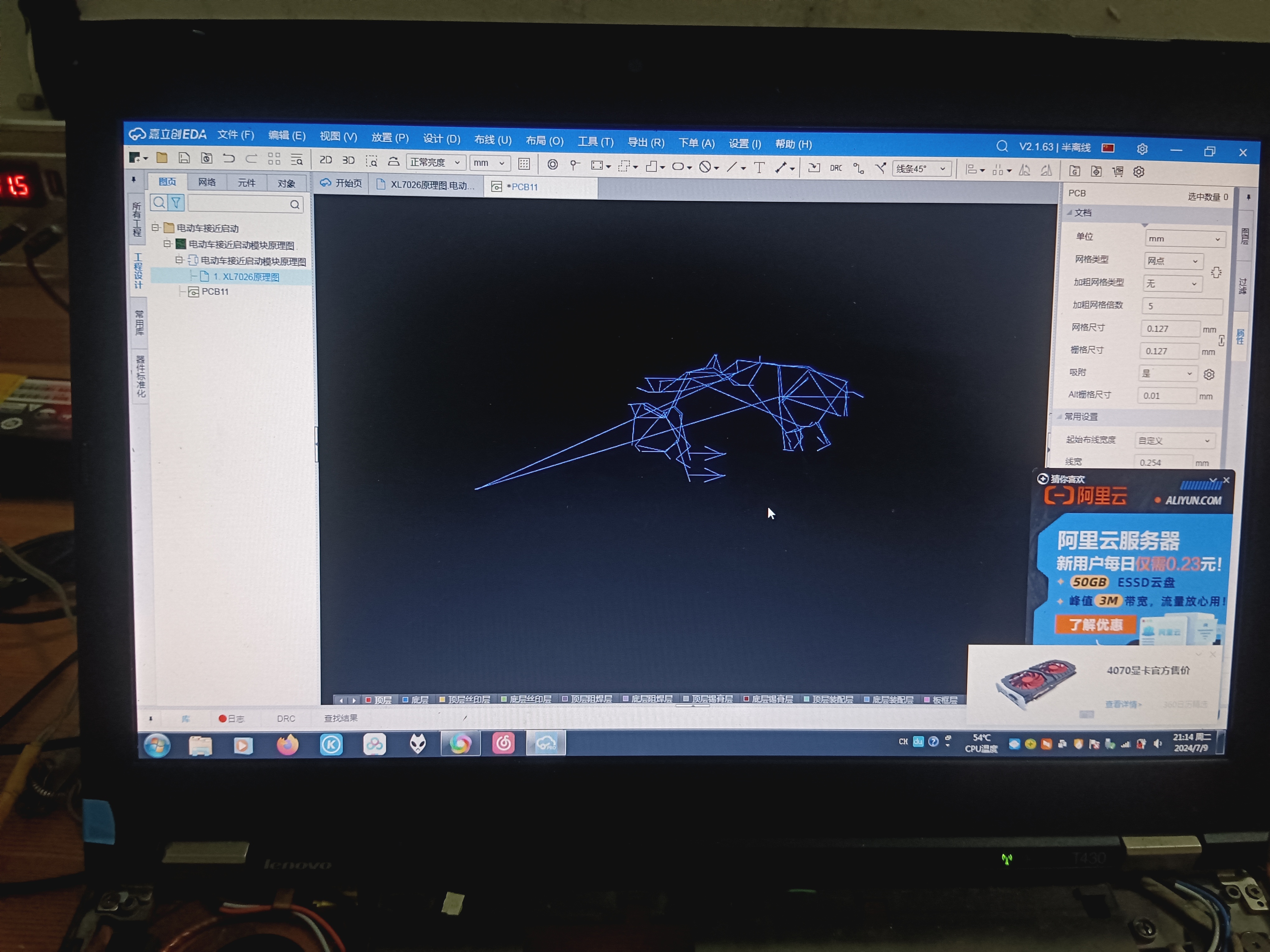Click the DRC check toolbar icon
The width and height of the screenshot is (1270, 952).
coord(836,168)
